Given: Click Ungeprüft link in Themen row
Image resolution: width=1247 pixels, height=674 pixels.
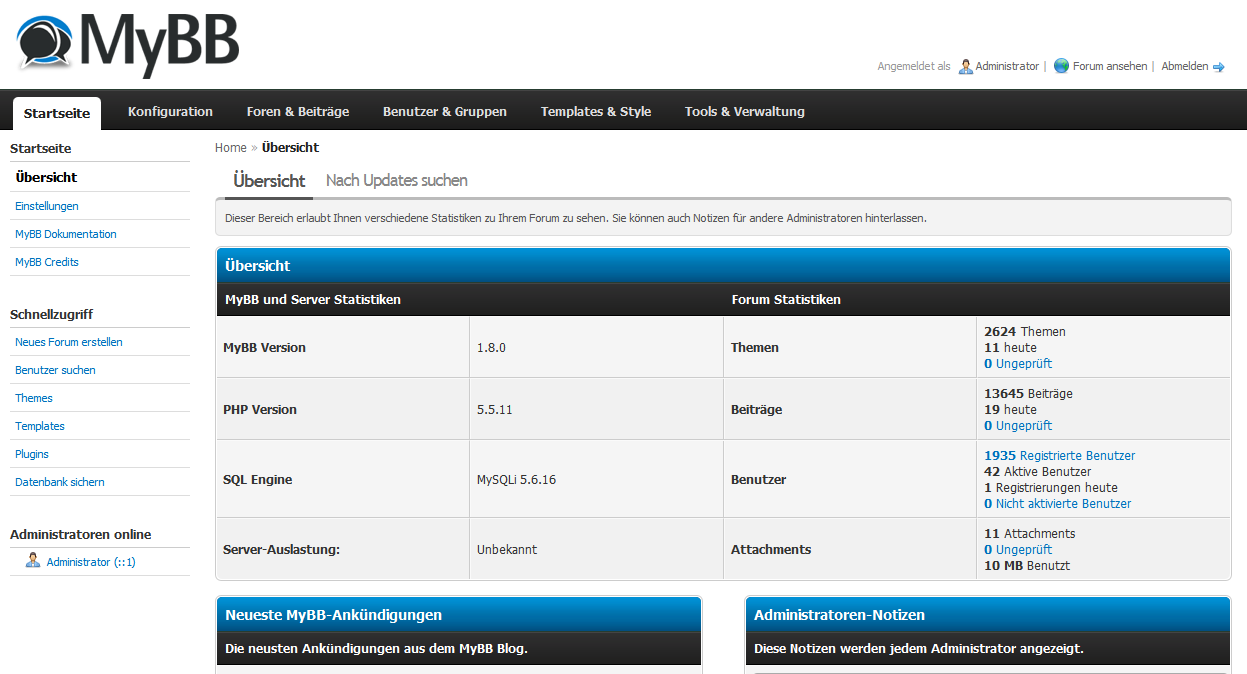Looking at the screenshot, I should point(1018,364).
